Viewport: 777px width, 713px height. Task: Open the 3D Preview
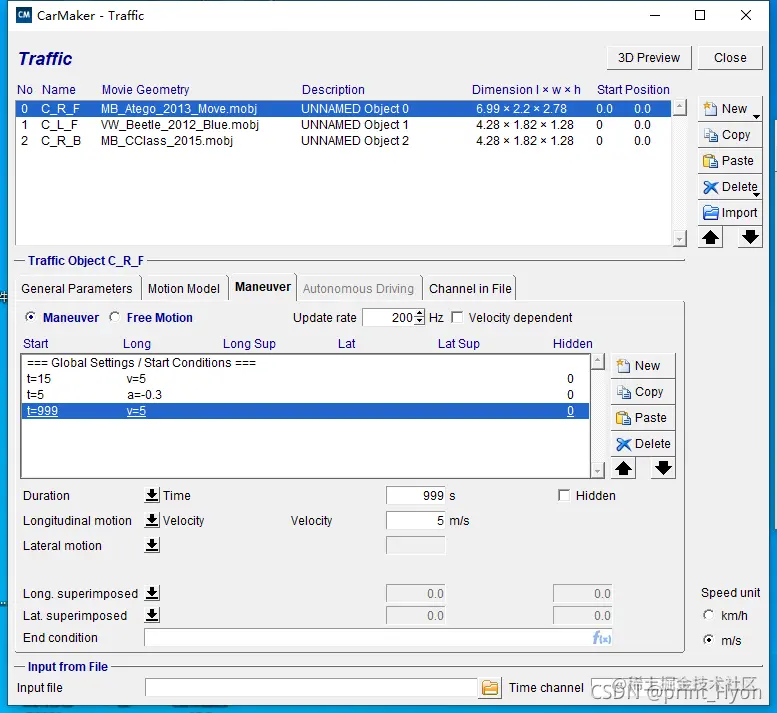coord(649,58)
